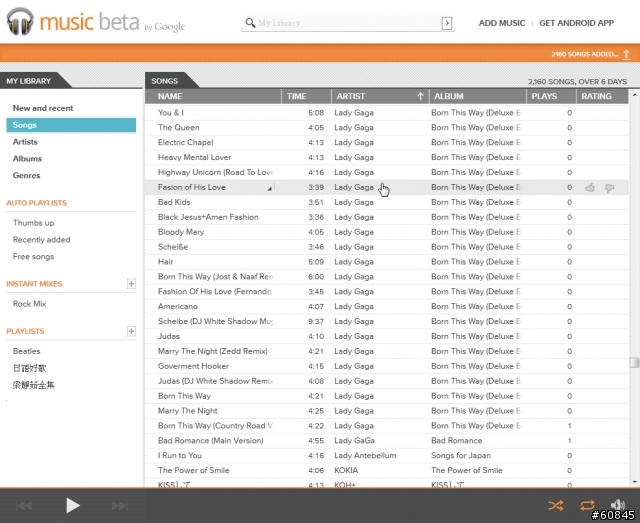
Task: Toggle shuffle mode
Action: point(556,505)
